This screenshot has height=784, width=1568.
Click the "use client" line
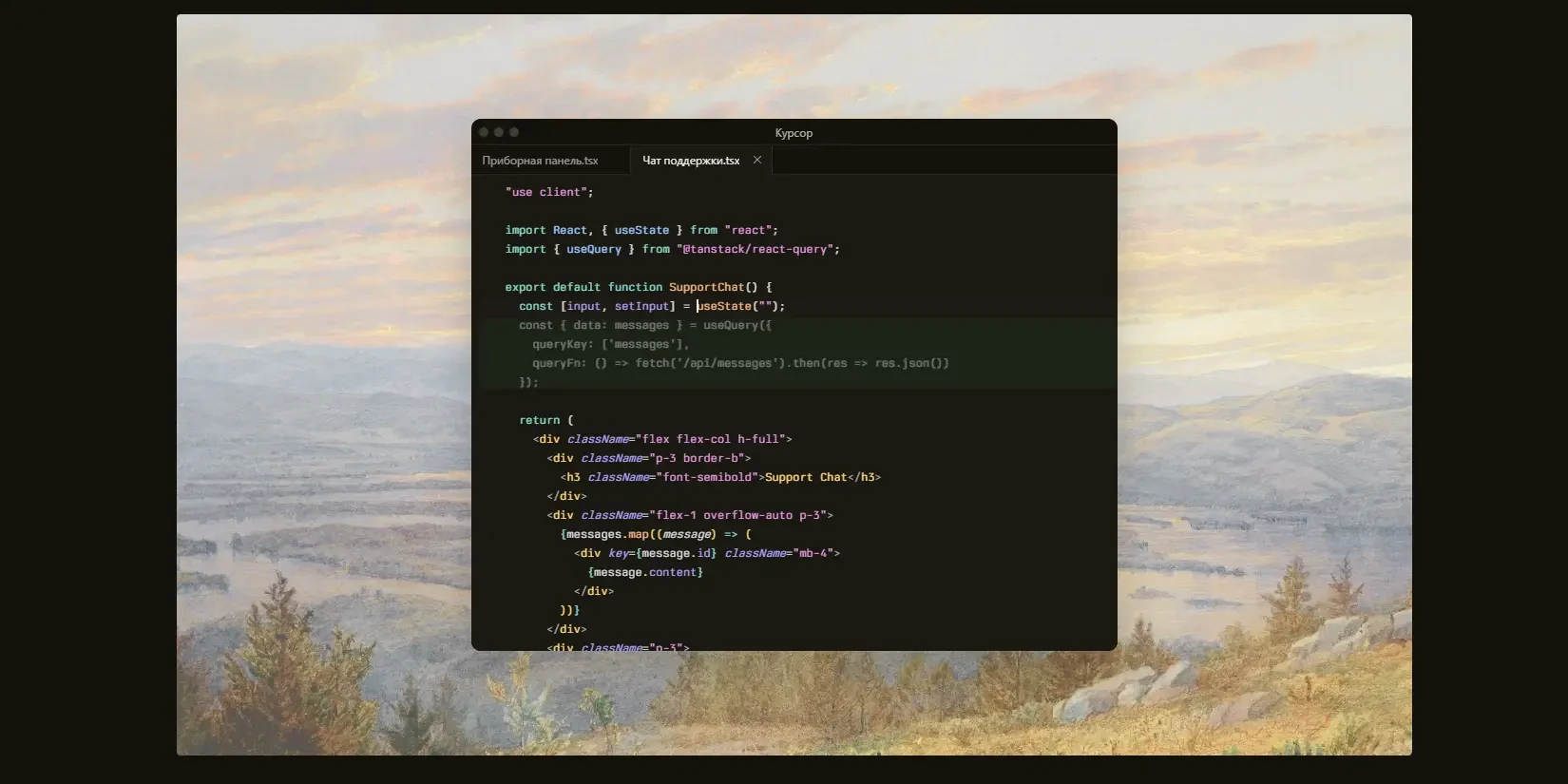pos(549,192)
